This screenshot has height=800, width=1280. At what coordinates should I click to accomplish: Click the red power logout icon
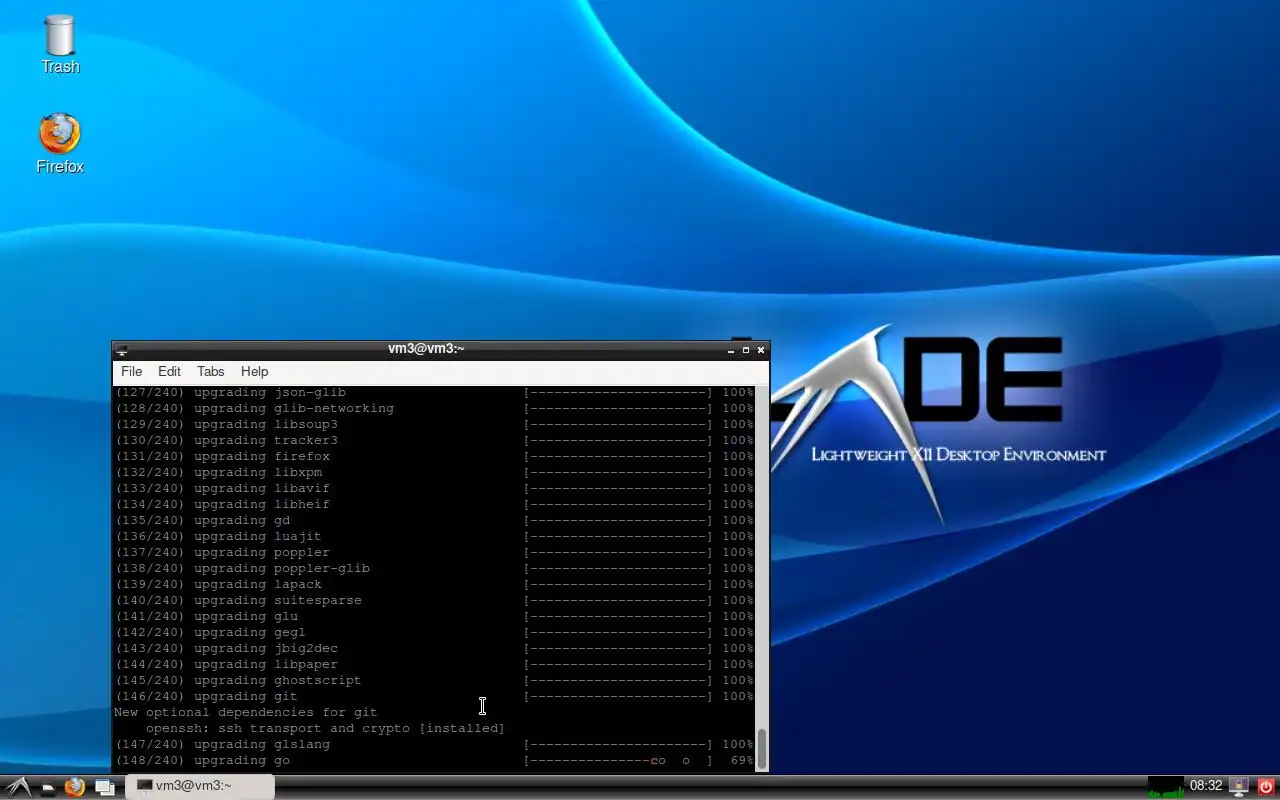(1266, 787)
